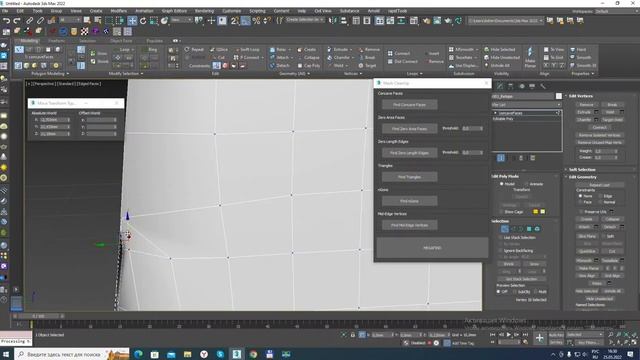Open the Workspaces Default dropdown
The image size is (640, 360).
pyautogui.click(x=618, y=11)
